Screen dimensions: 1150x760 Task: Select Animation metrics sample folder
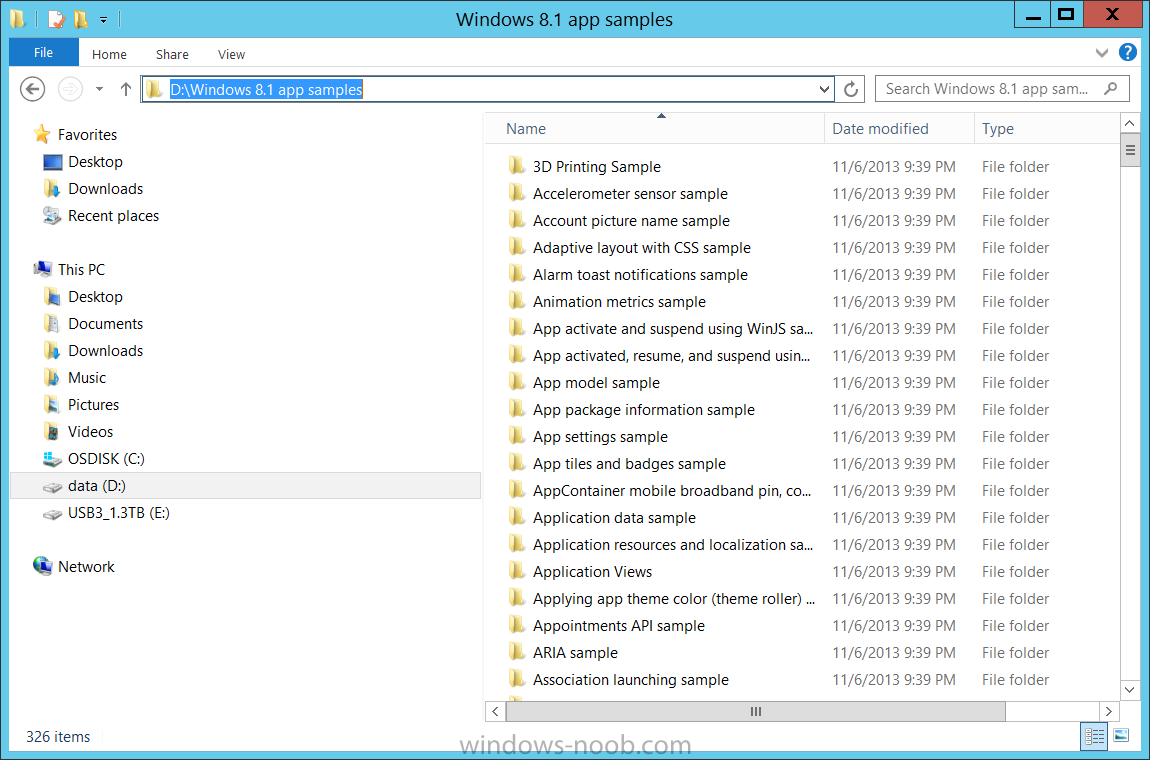point(619,302)
